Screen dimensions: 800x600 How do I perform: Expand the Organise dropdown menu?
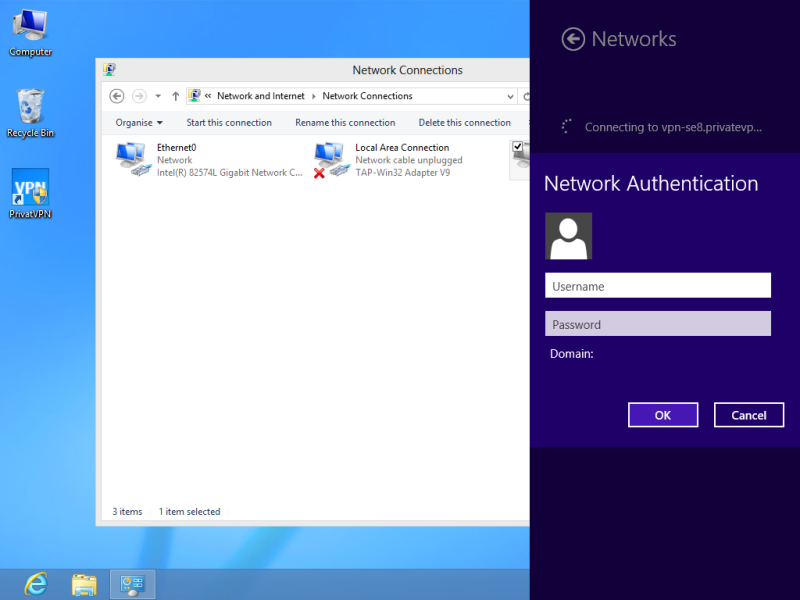(x=139, y=123)
